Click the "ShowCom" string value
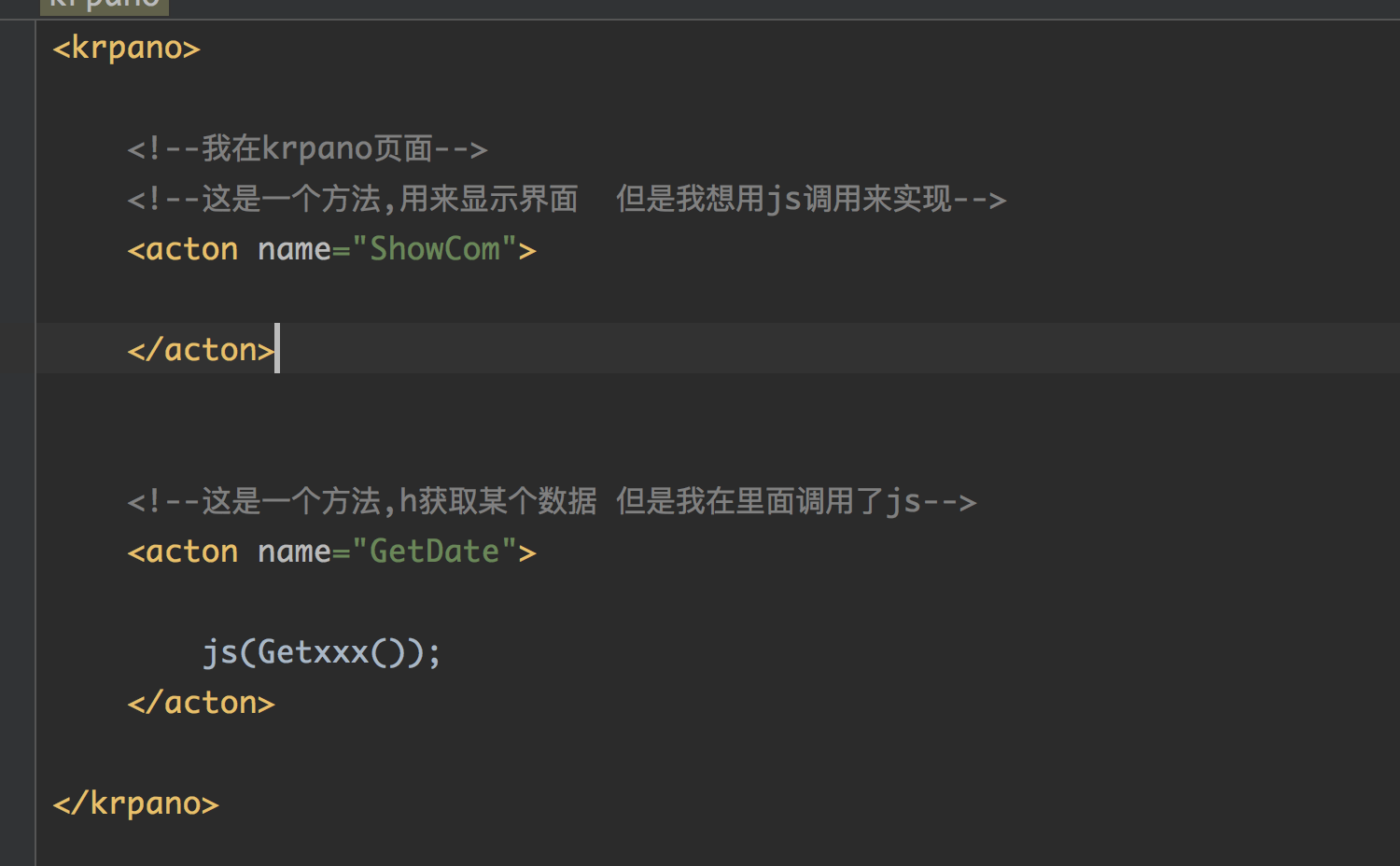The image size is (1400, 866). point(434,249)
